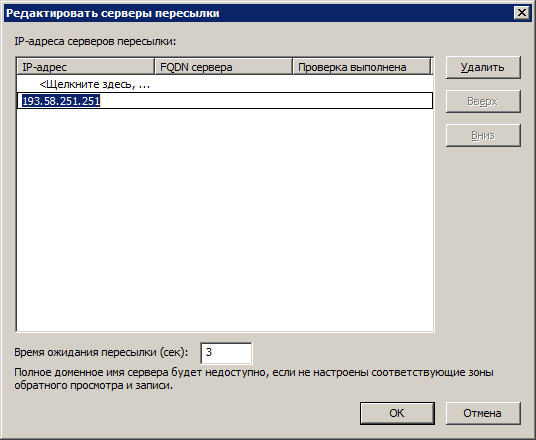This screenshot has width=536, height=440.
Task: Click empty white area below the server list
Action: [x=225, y=219]
